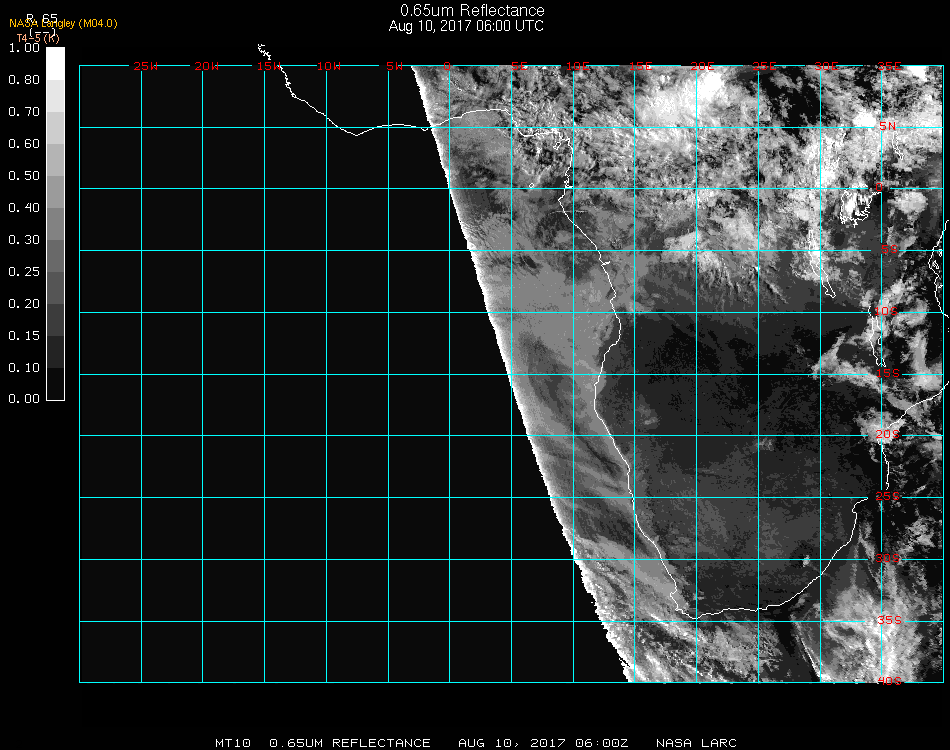This screenshot has width=950, height=750.
Task: Click the 20W longitude label
Action: click(x=206, y=66)
